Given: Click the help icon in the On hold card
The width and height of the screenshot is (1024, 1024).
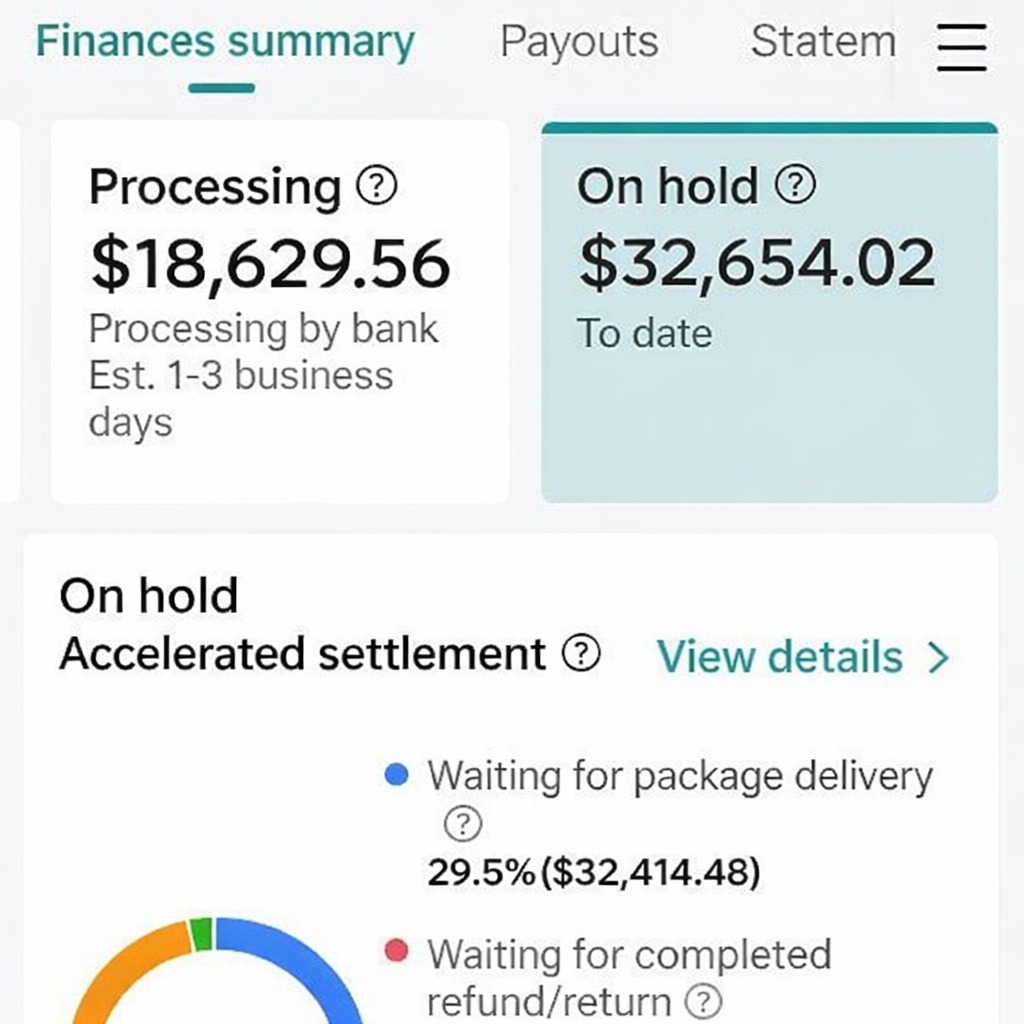Looking at the screenshot, I should click(796, 185).
